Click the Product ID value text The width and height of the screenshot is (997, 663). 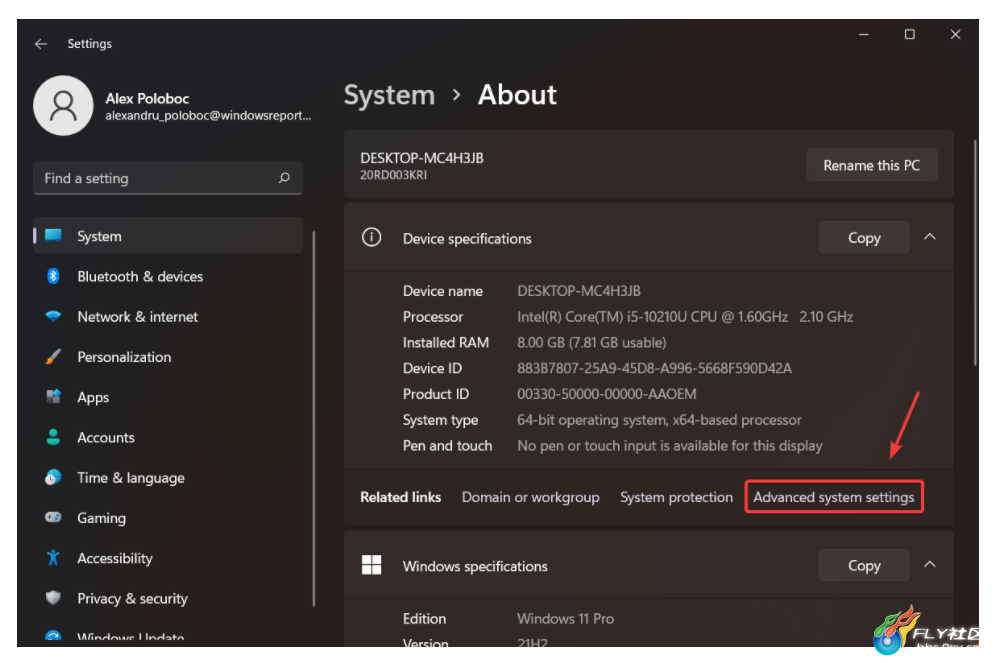click(x=607, y=394)
